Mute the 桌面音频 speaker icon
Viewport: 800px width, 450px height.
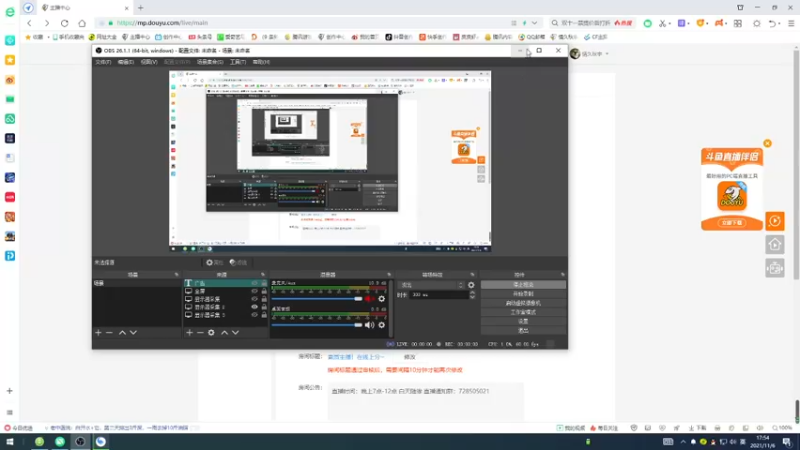click(x=369, y=325)
